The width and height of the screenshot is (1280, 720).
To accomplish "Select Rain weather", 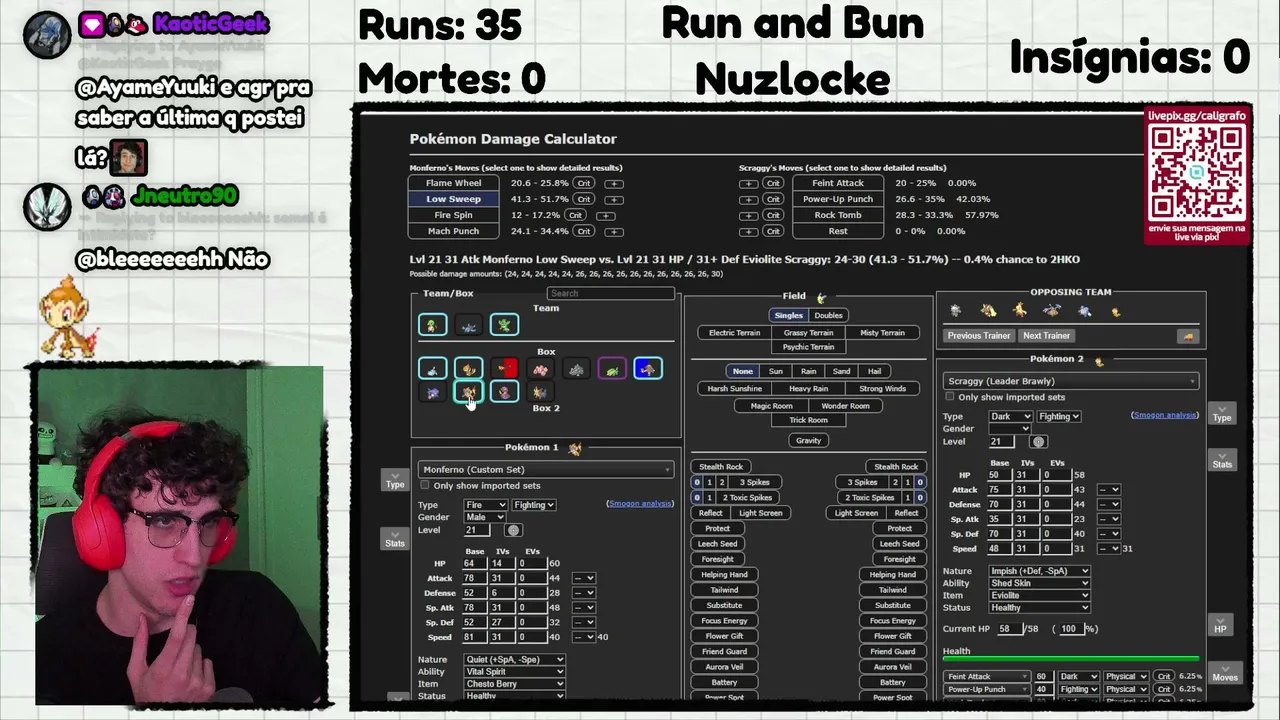I will [808, 372].
